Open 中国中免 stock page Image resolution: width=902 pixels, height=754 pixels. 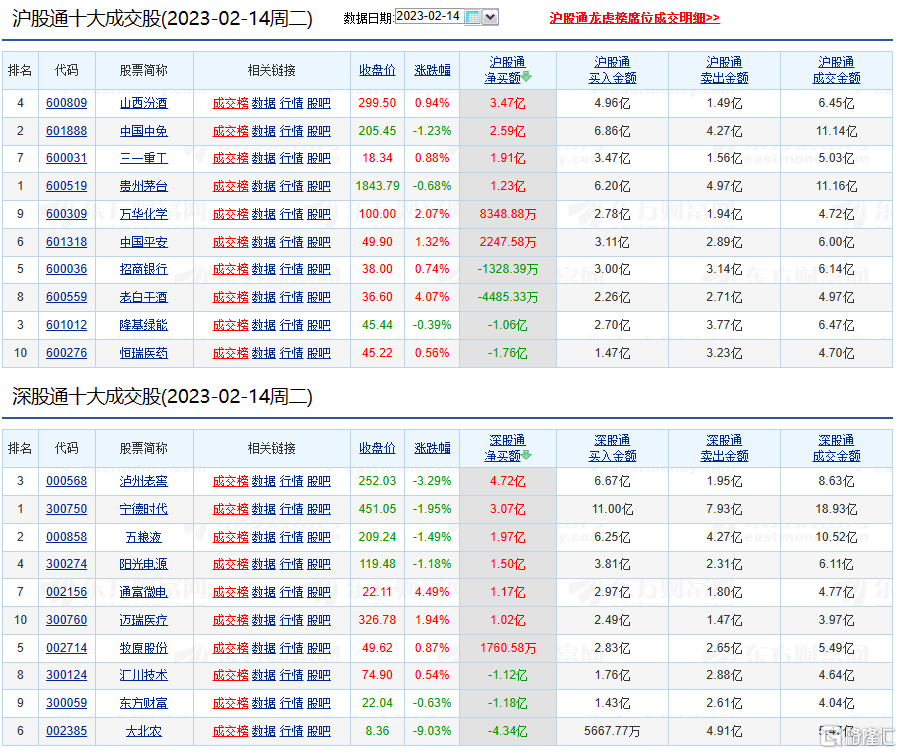pos(144,131)
